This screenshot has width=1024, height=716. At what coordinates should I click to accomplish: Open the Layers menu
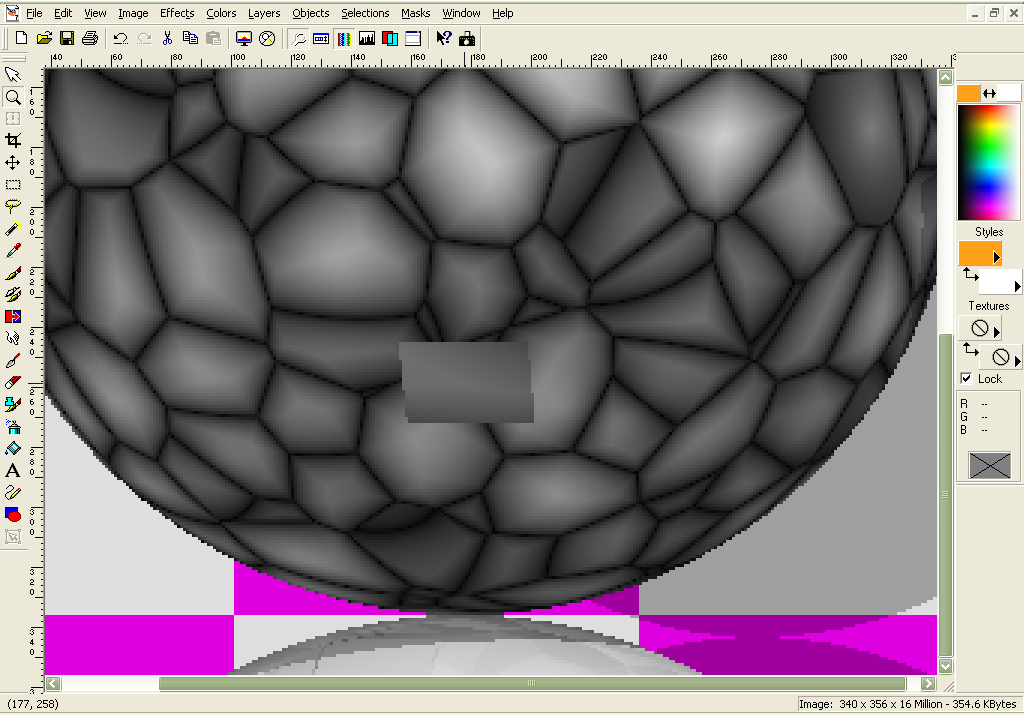[x=264, y=13]
